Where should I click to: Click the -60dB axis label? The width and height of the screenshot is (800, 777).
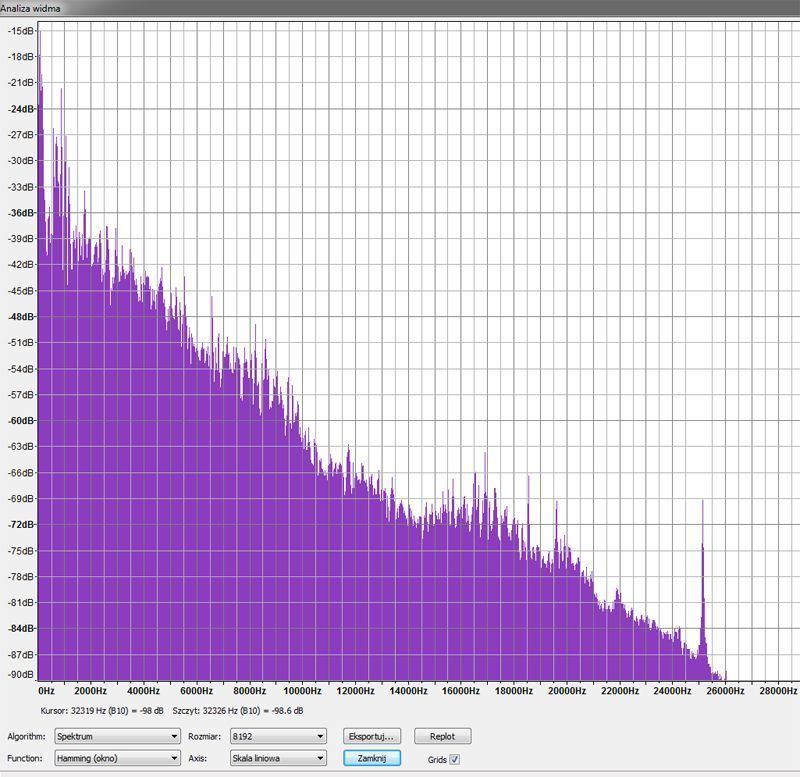pyautogui.click(x=20, y=420)
